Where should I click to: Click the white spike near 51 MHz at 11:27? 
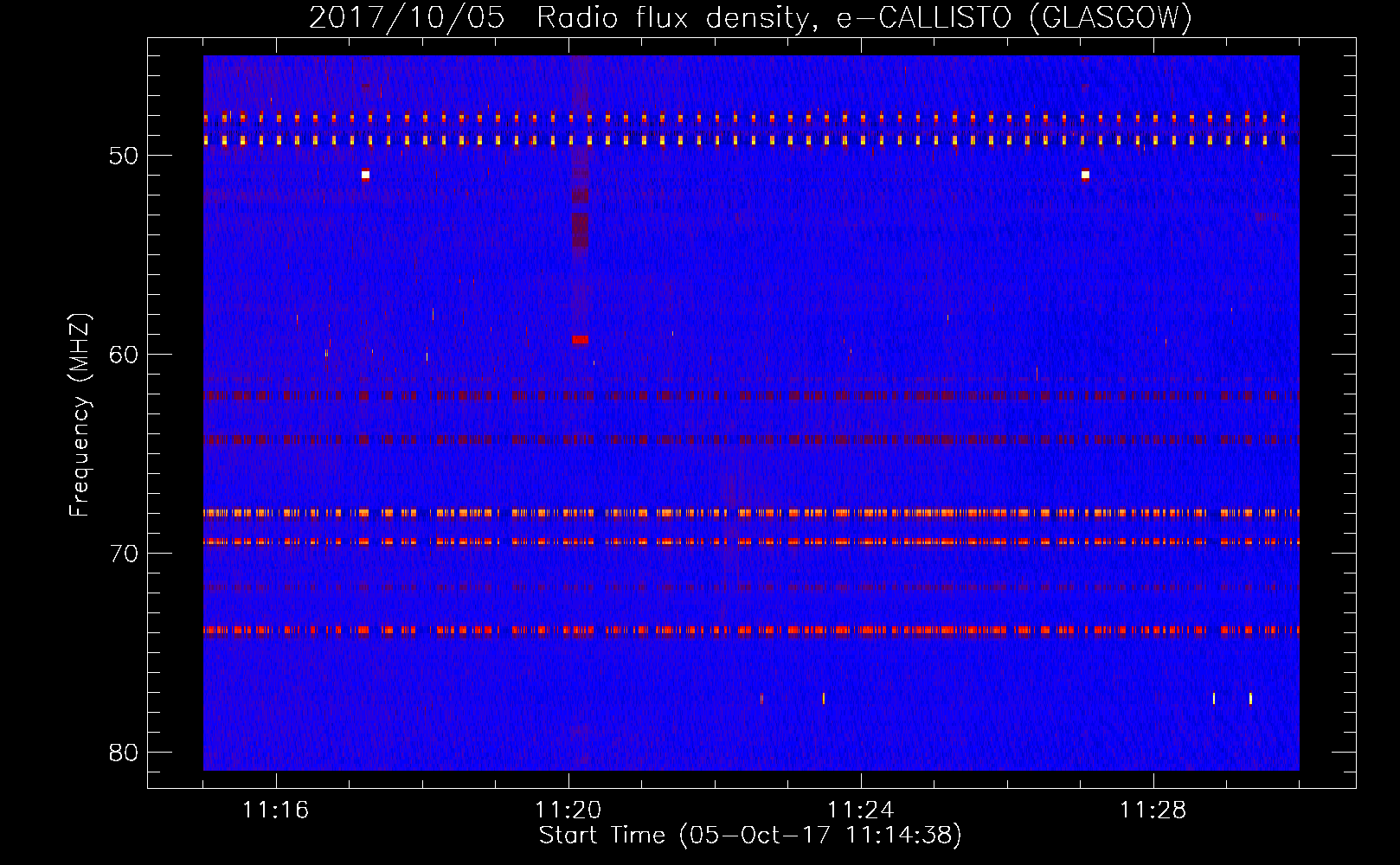click(1085, 175)
